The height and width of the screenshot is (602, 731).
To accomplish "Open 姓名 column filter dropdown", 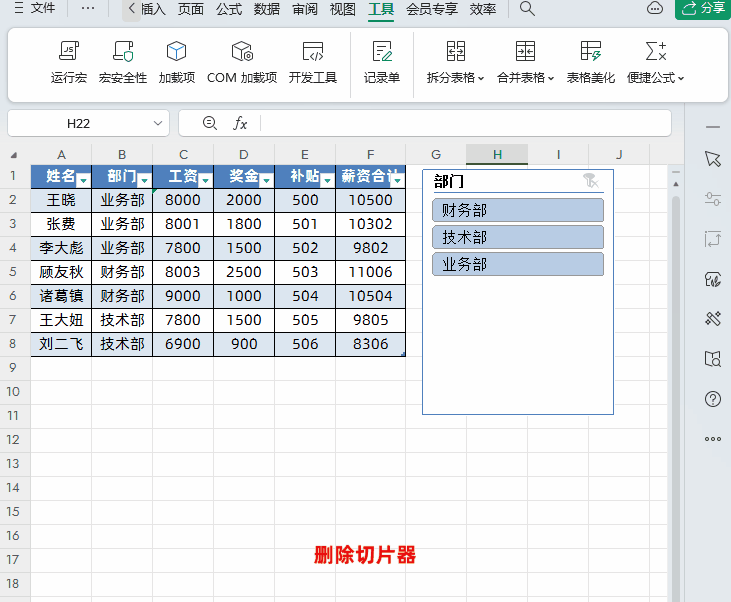I will click(83, 180).
